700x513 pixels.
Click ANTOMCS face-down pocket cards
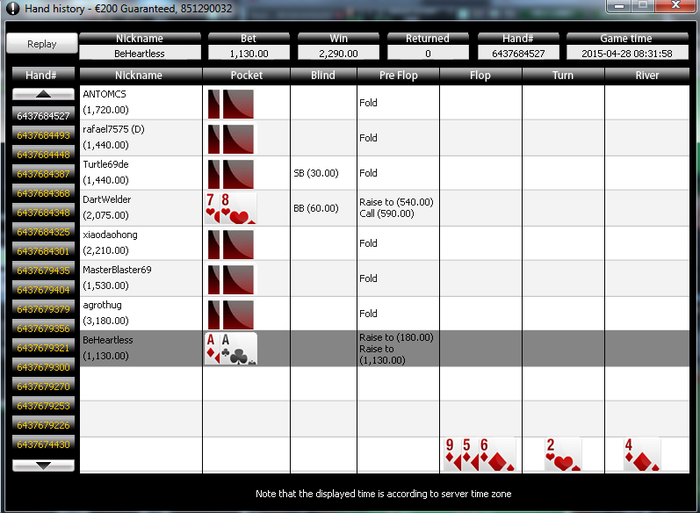(x=231, y=104)
